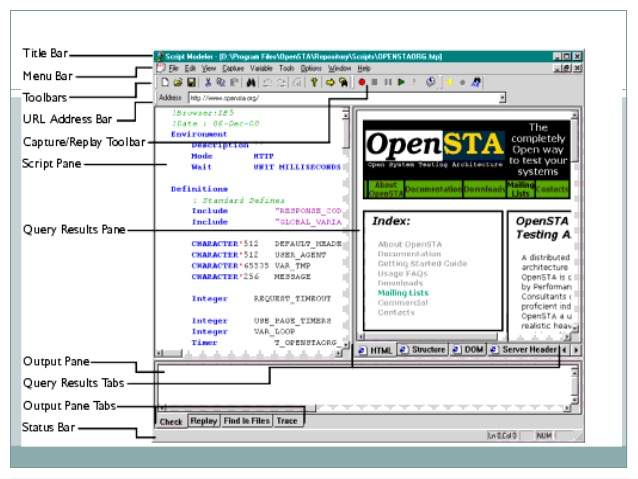Click the New script toolbar icon

(x=165, y=83)
